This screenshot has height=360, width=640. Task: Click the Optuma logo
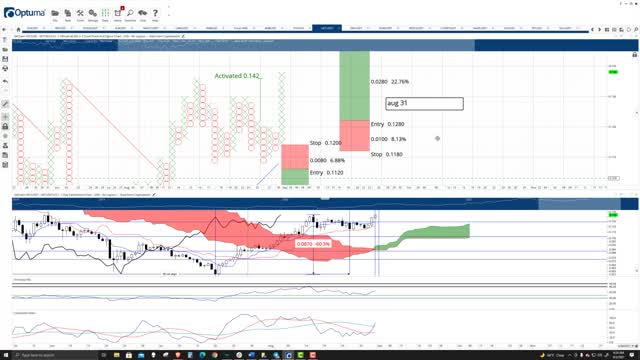click(24, 13)
